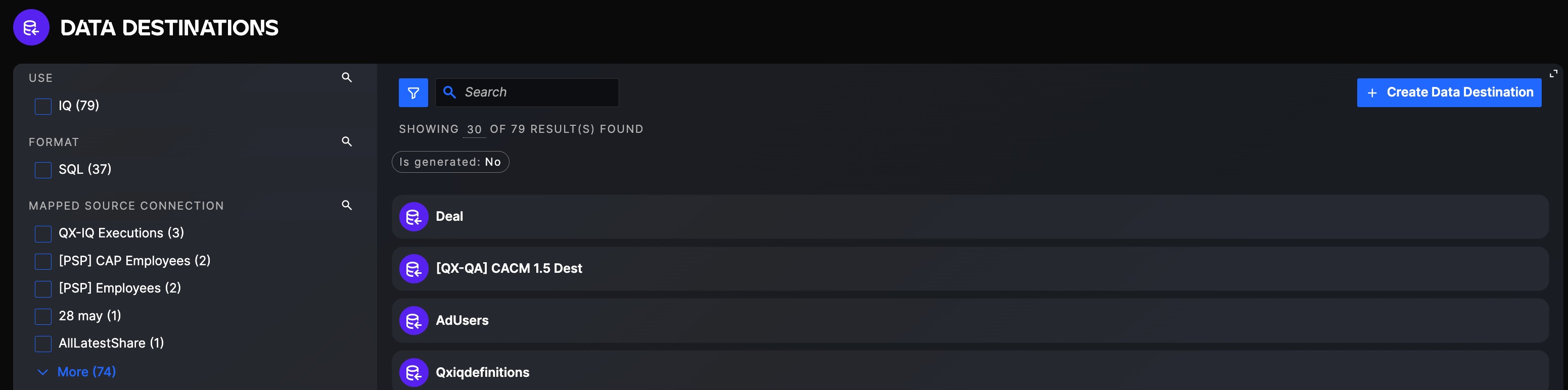Toggle the blue filter funnel button
Viewport: 1568px width, 390px height.
click(x=412, y=92)
